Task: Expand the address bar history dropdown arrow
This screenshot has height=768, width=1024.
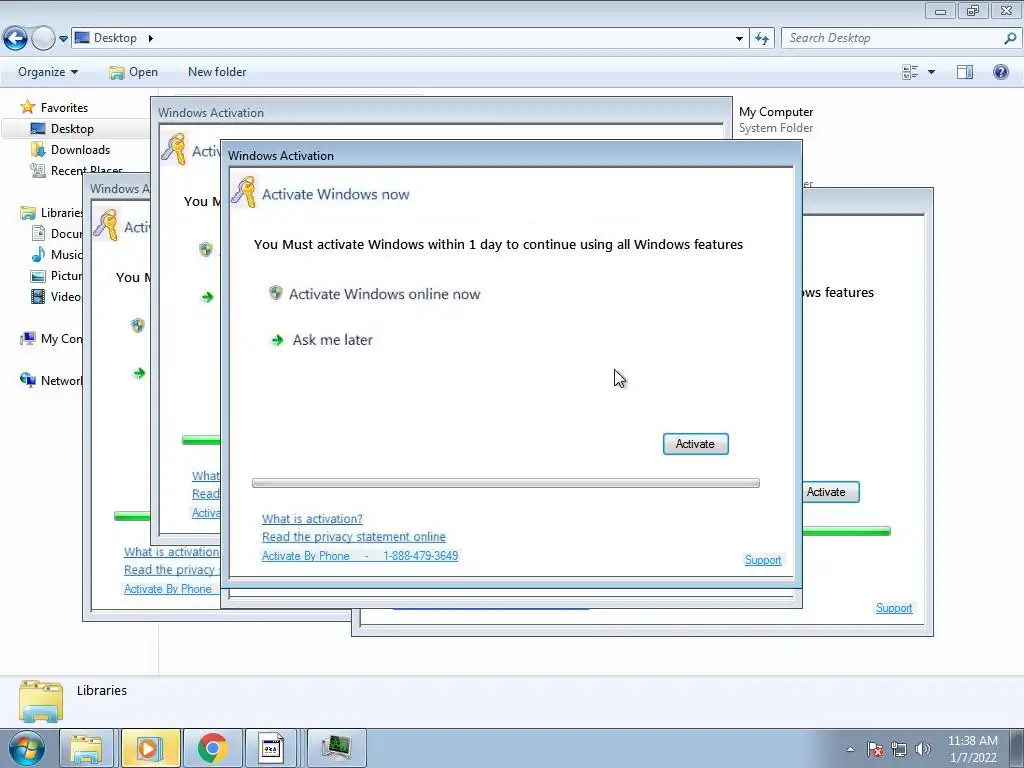Action: tap(739, 39)
